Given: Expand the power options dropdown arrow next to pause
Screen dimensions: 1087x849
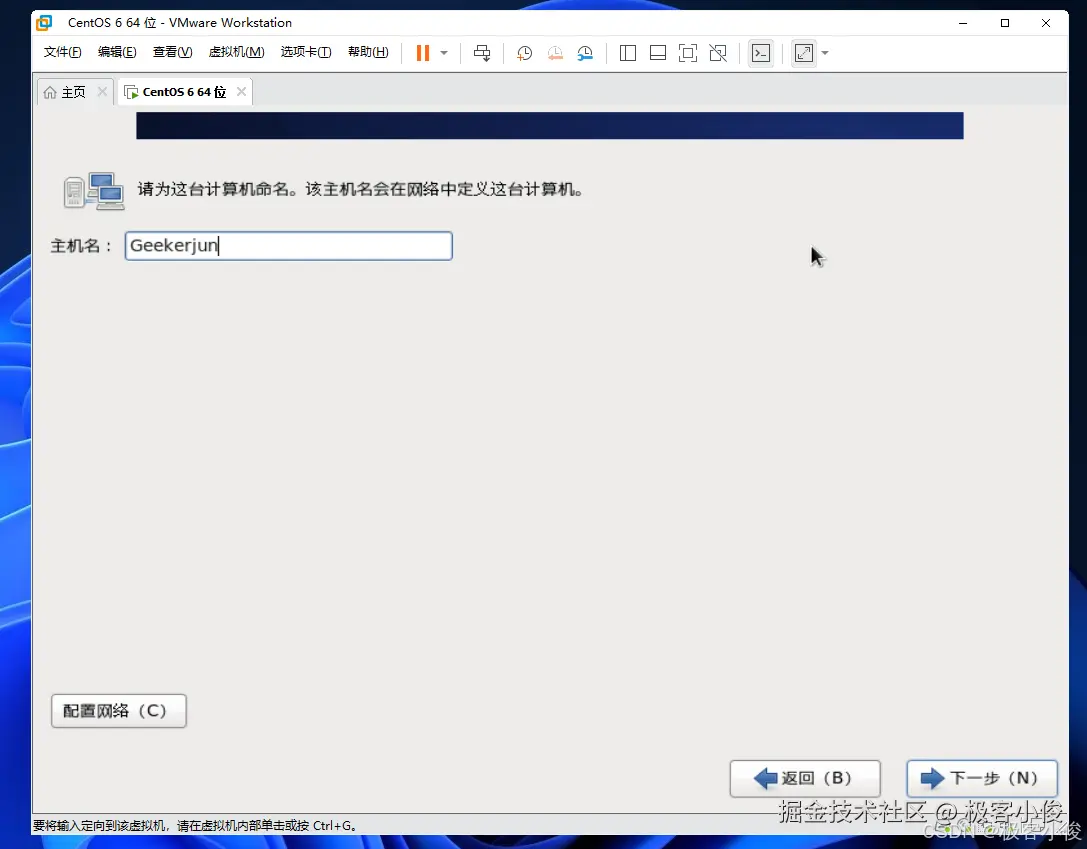Looking at the screenshot, I should [x=444, y=53].
